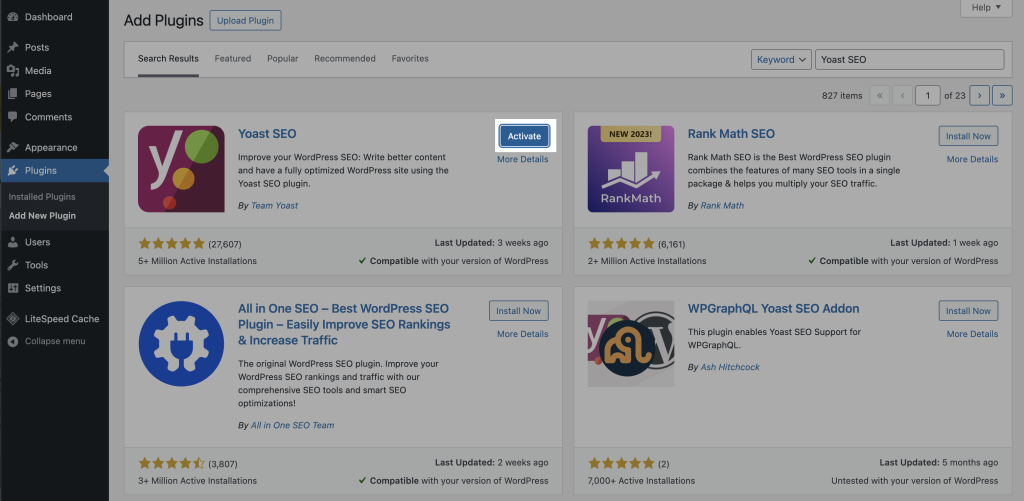Open the Team Yoast author link

pyautogui.click(x=274, y=206)
